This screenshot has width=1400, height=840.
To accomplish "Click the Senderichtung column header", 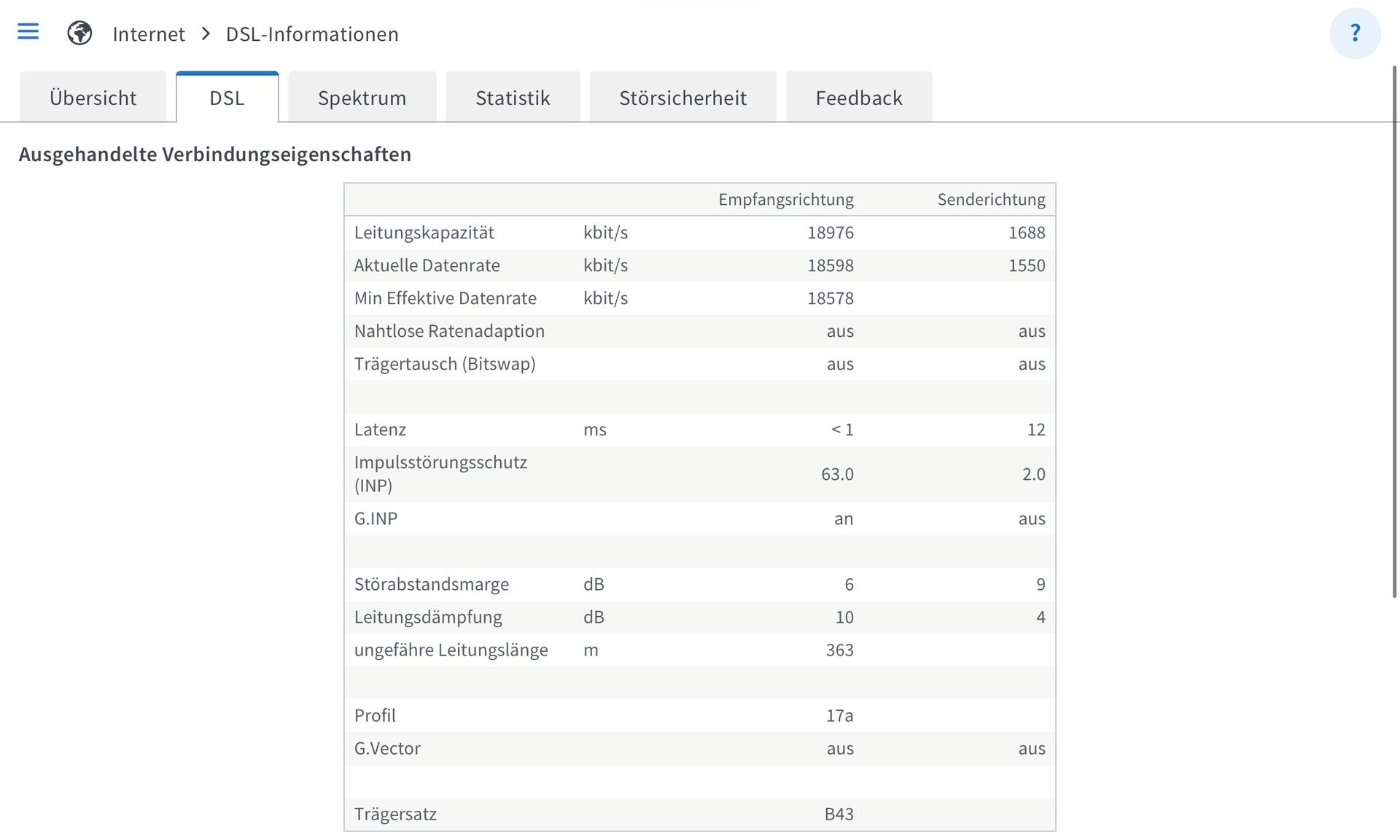I will pos(991,200).
